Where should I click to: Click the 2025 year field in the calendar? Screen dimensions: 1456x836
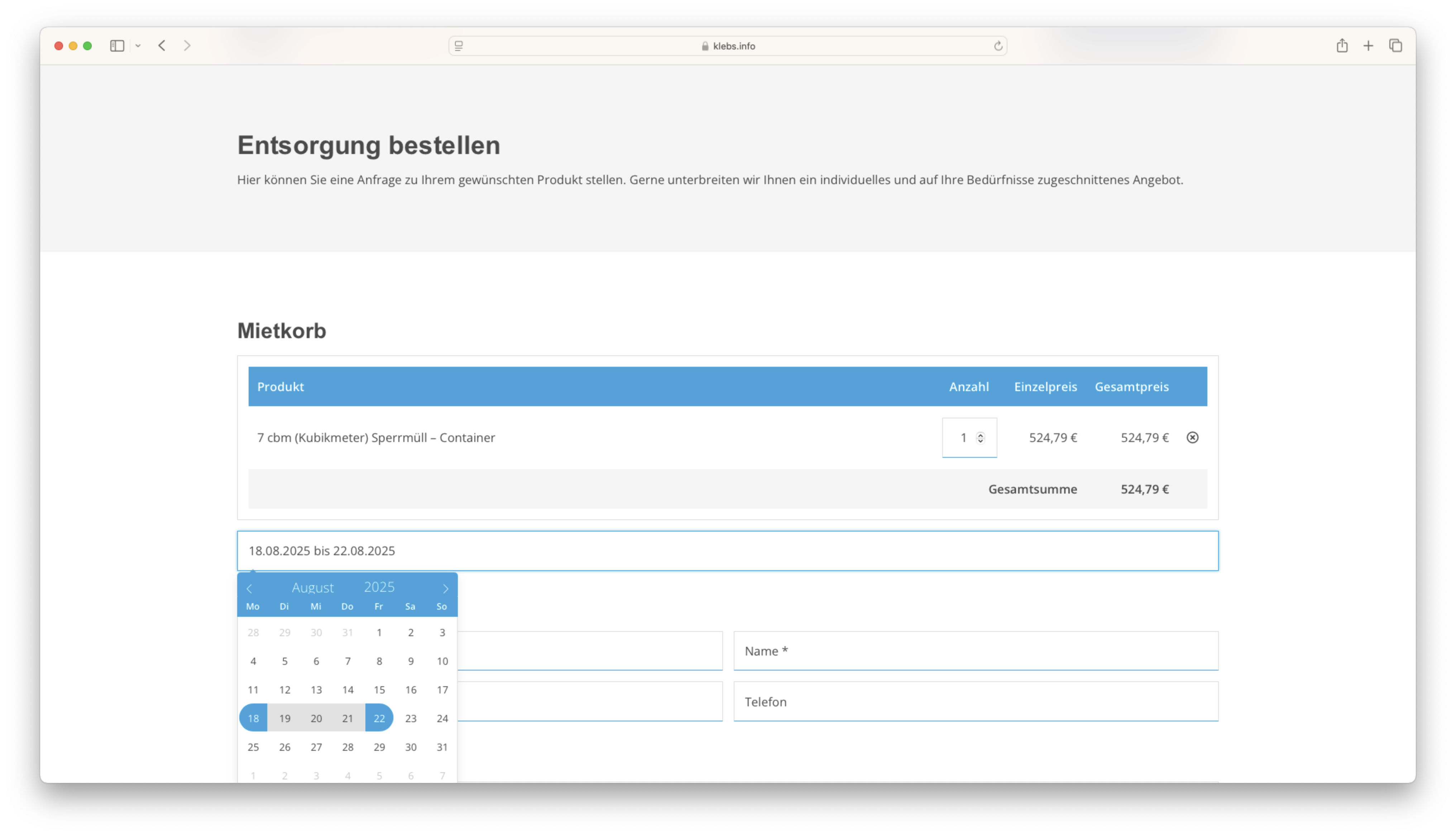click(x=379, y=587)
